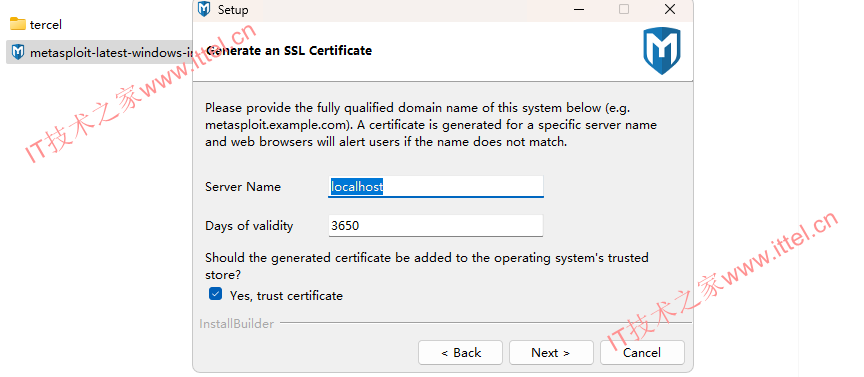Select the metasploit-latest-windows installer file icon
The height and width of the screenshot is (377, 864).
18,52
